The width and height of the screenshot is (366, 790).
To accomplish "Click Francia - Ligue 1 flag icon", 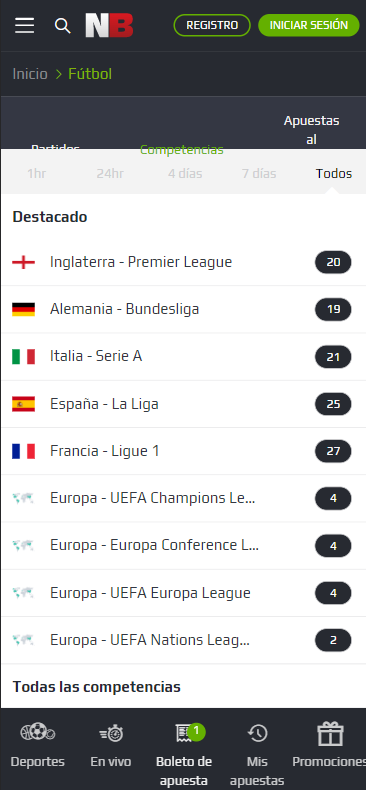I will (24, 451).
